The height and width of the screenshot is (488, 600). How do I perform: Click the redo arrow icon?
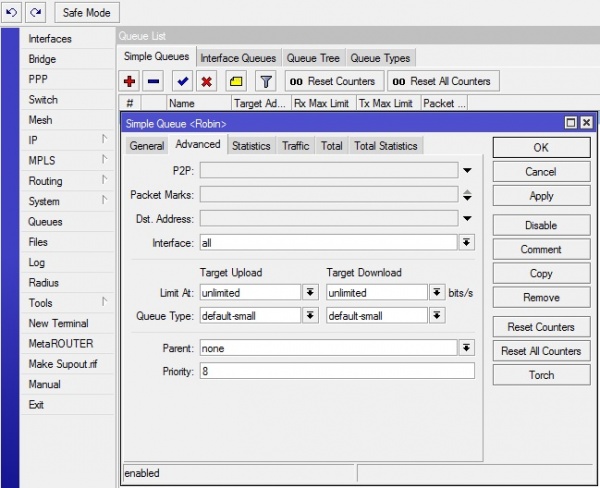(36, 13)
